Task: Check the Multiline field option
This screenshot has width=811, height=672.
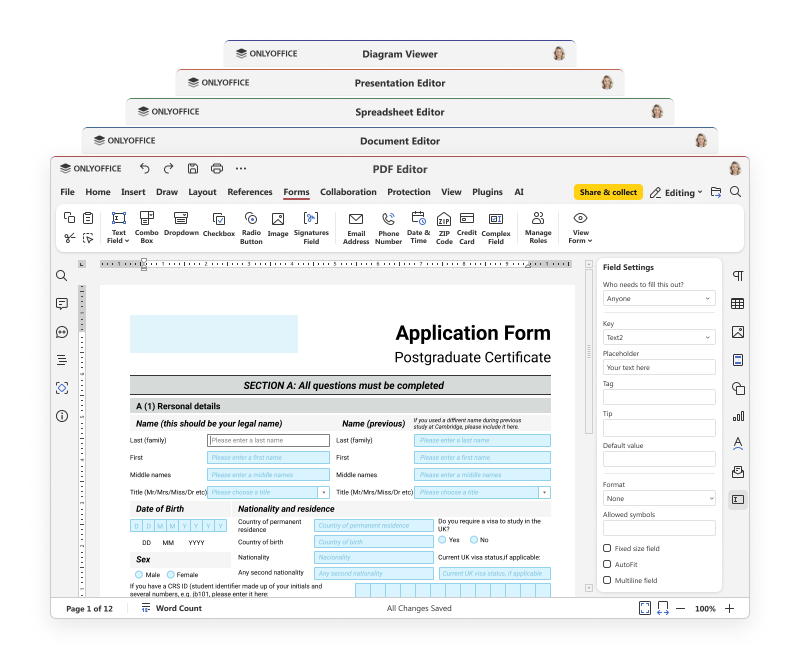Action: pos(605,580)
